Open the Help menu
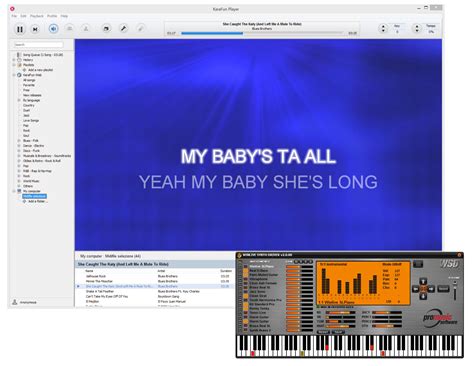The width and height of the screenshot is (474, 366). point(64,16)
